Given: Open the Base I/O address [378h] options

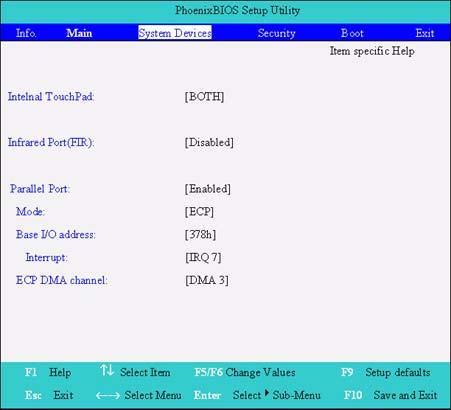Looking at the screenshot, I should (x=200, y=234).
